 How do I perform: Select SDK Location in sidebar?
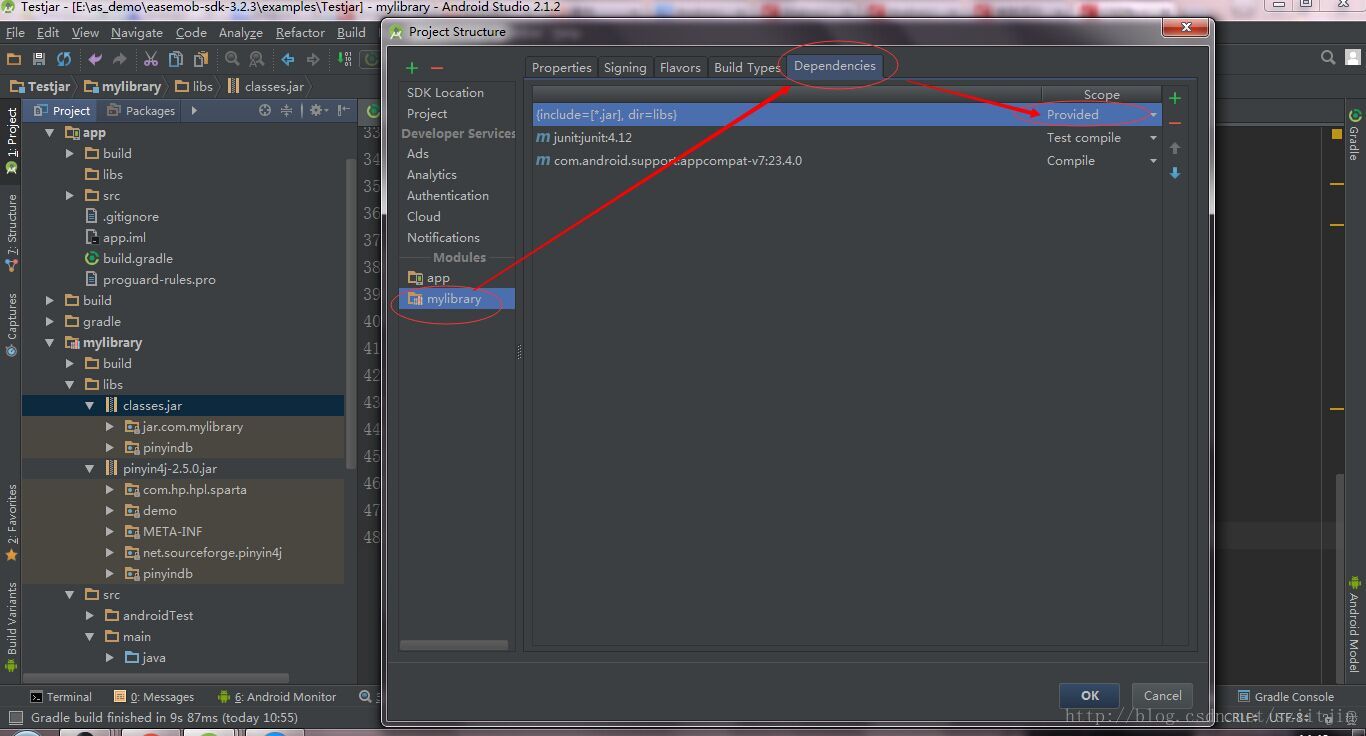(445, 93)
